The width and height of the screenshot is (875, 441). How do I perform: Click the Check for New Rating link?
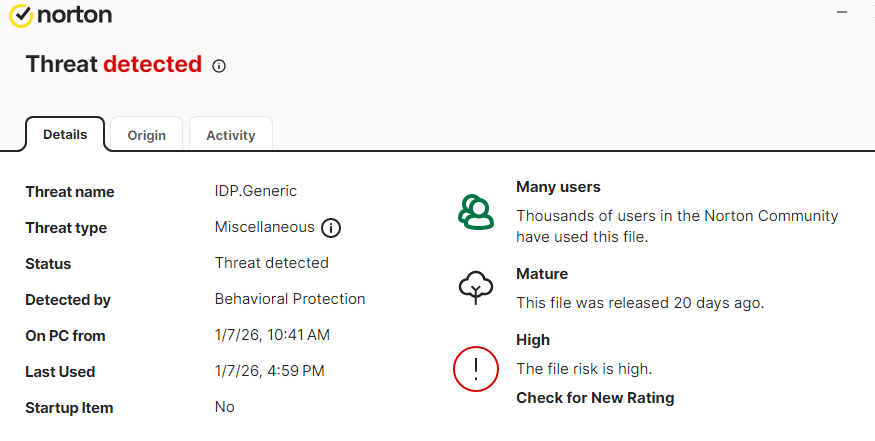(594, 398)
